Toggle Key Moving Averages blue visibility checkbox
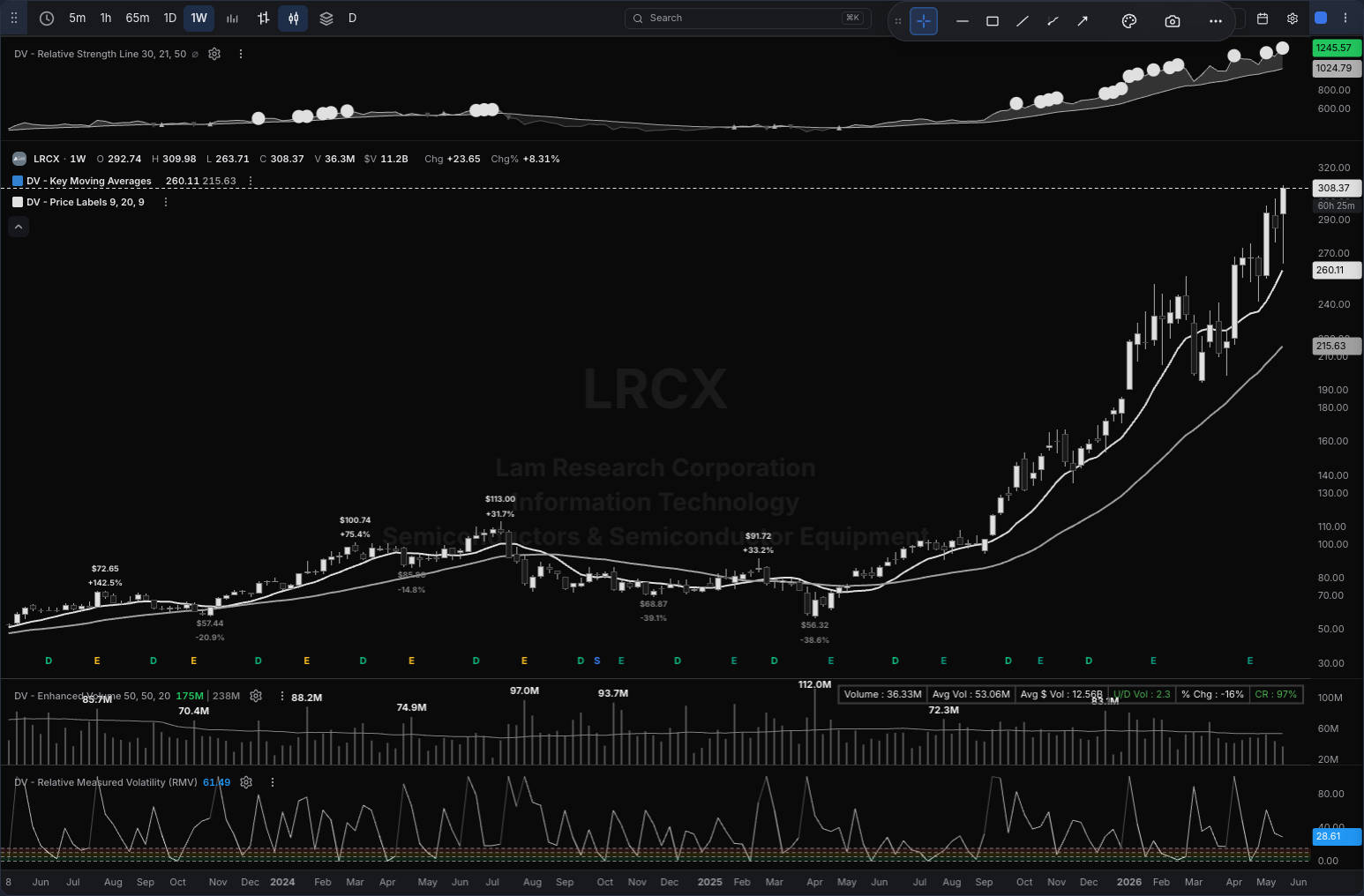Screen dimensions: 1364x896 (18, 181)
